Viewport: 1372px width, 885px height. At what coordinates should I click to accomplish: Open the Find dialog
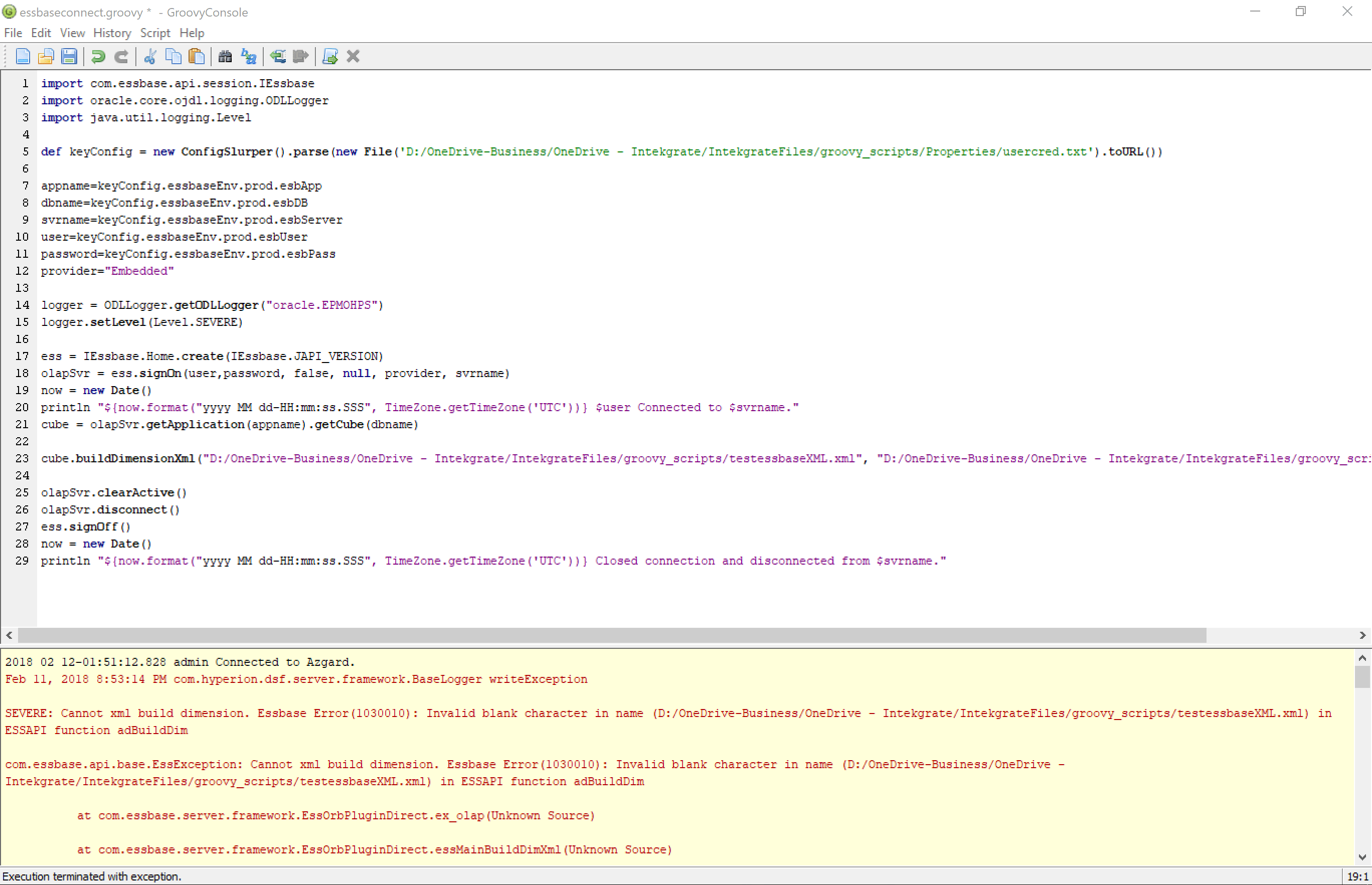225,56
